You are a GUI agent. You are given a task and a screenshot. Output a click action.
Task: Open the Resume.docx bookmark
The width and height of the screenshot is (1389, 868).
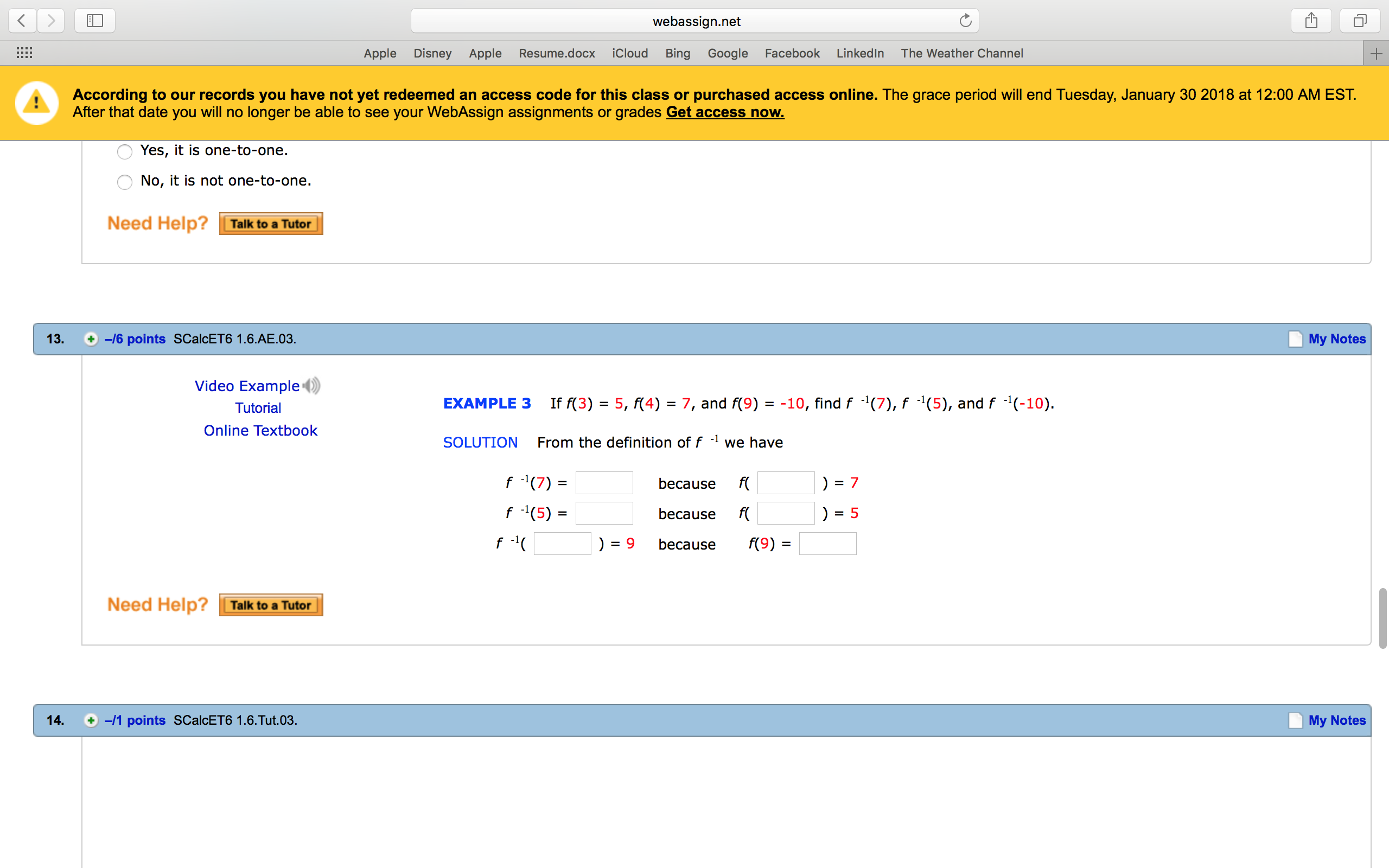click(557, 53)
